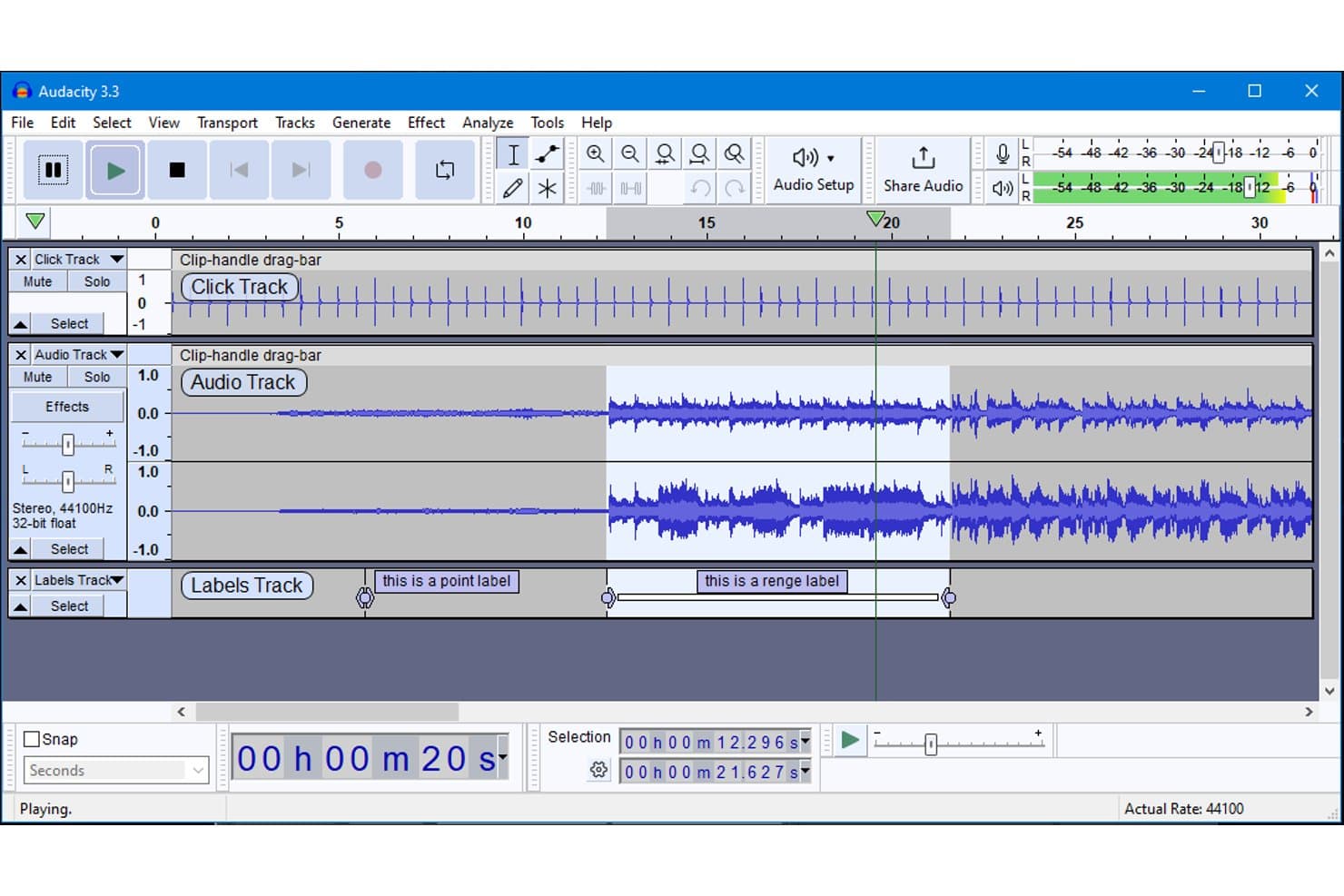This screenshot has height=896, width=1344.
Task: Click the Play button in transport toolbar
Action: 115,170
